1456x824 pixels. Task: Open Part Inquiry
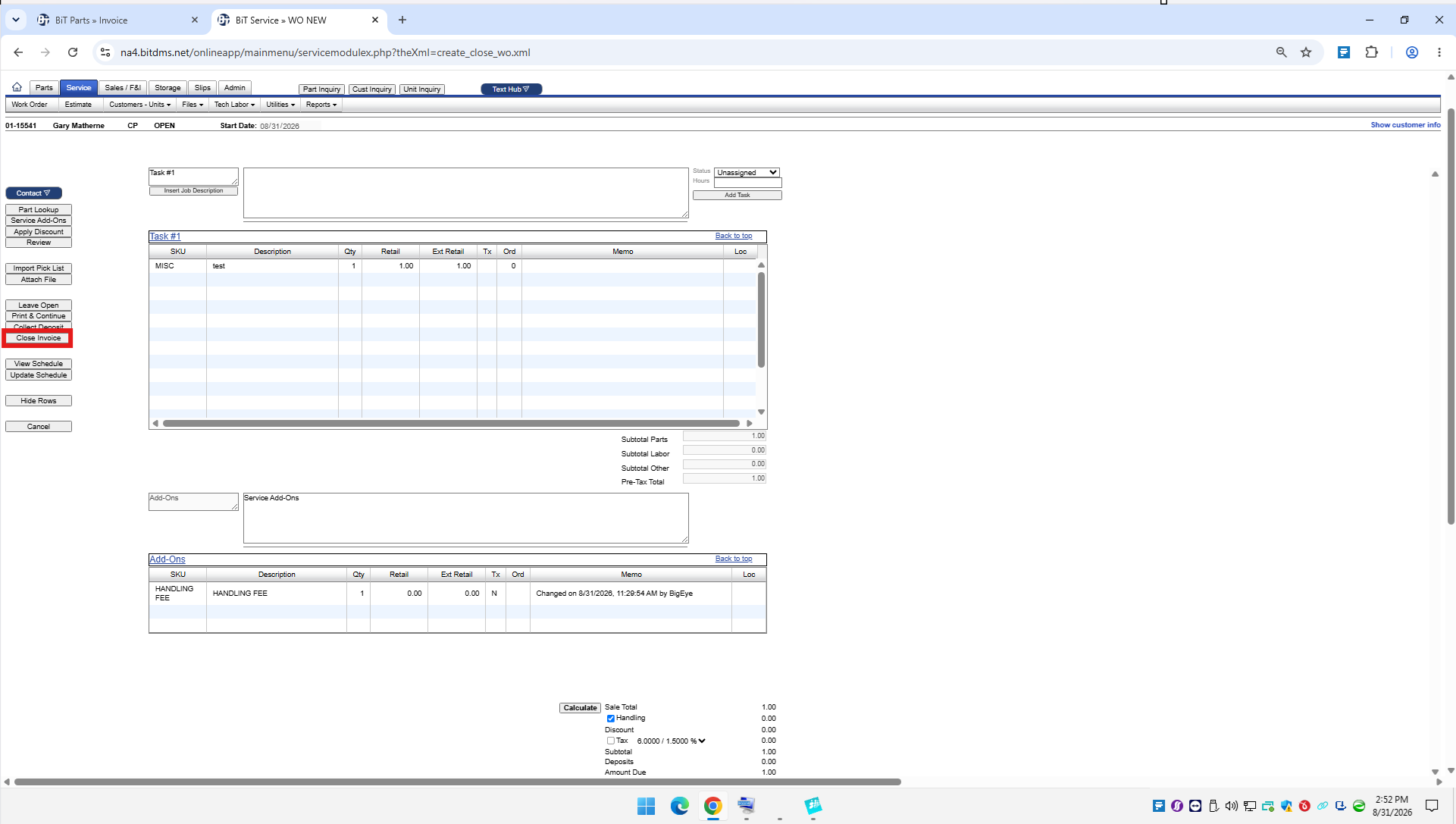321,89
